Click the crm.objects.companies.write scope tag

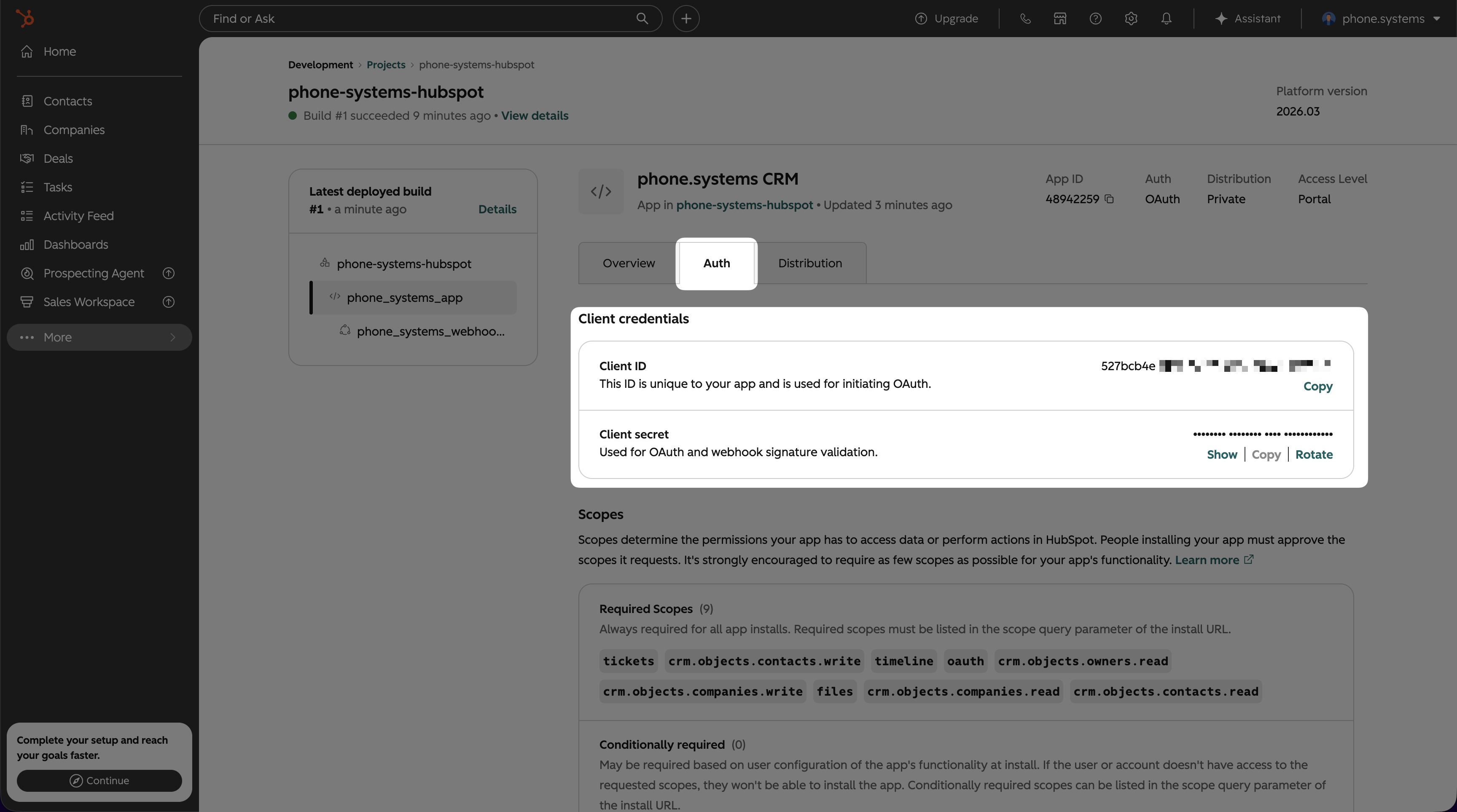(702, 691)
